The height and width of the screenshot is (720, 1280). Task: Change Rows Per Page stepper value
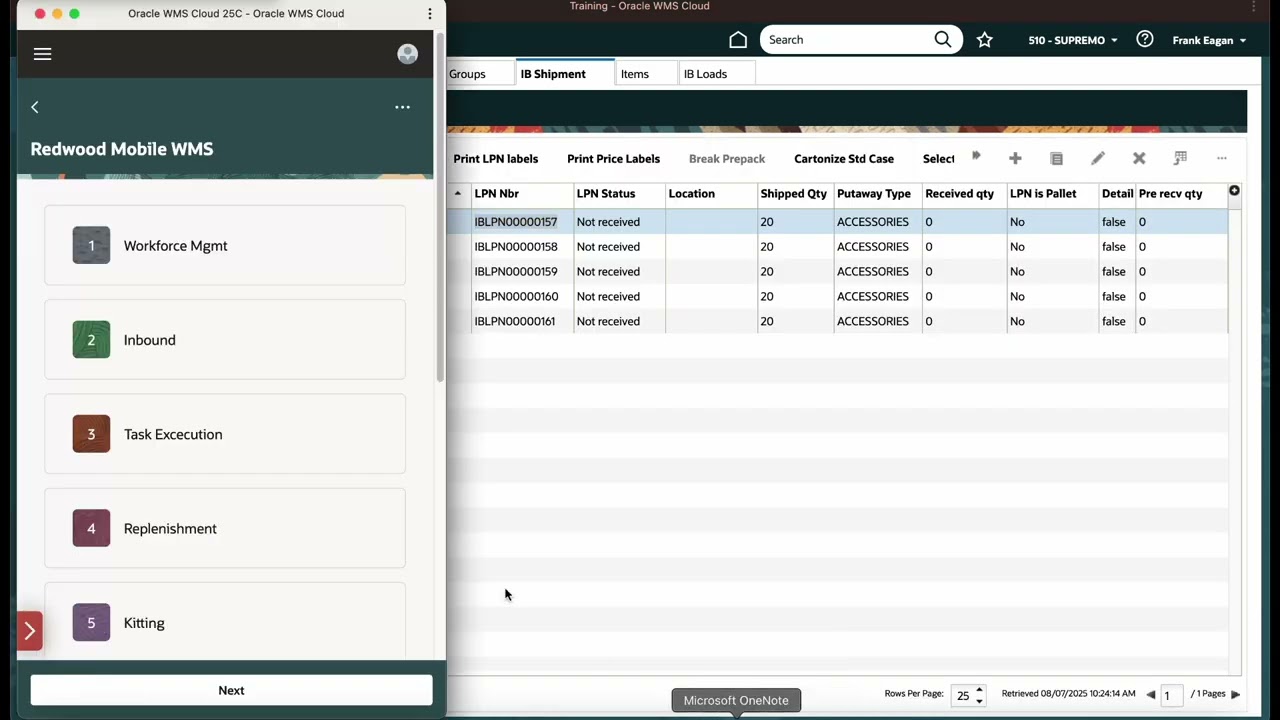coord(979,695)
